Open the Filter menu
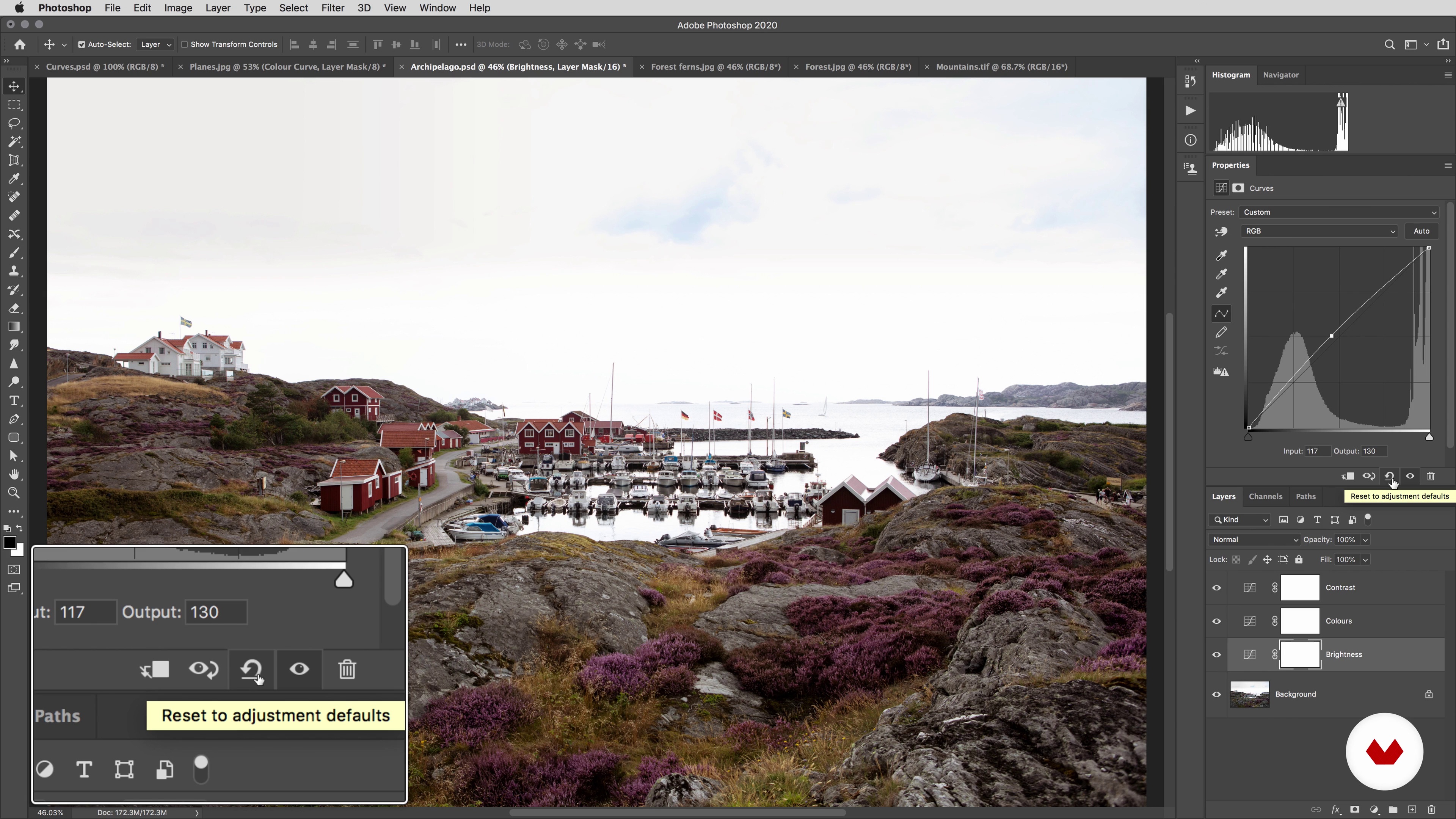The height and width of the screenshot is (819, 1456). [333, 8]
